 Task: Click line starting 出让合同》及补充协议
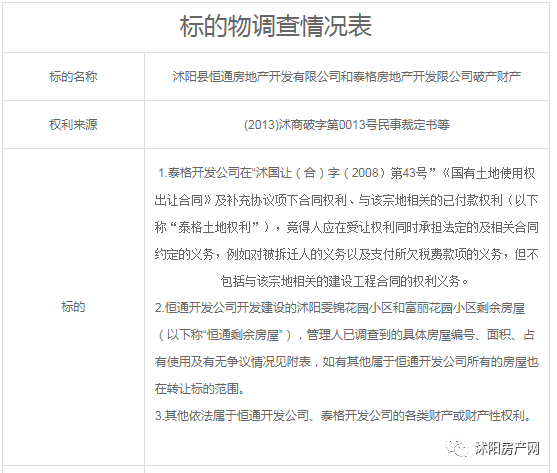click(x=346, y=200)
